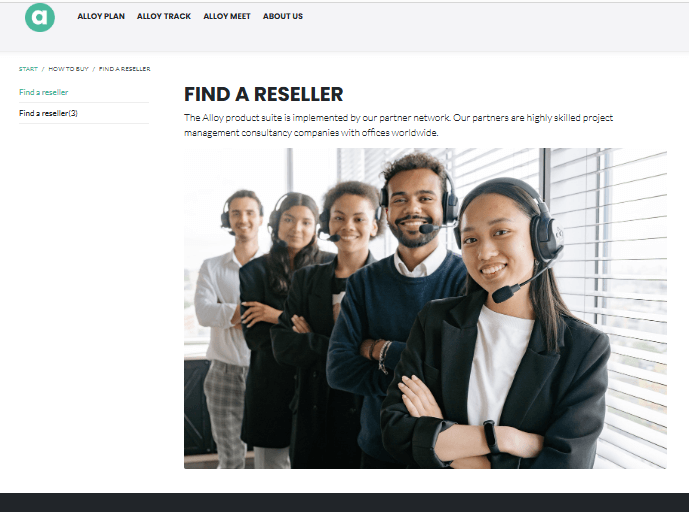
Task: Click the front woman's headset microphone
Action: coord(505,294)
